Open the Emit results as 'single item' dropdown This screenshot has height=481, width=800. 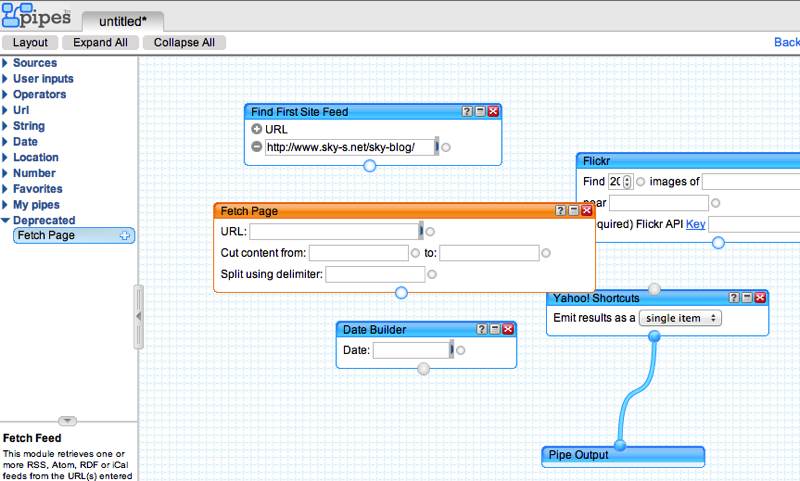tap(680, 318)
